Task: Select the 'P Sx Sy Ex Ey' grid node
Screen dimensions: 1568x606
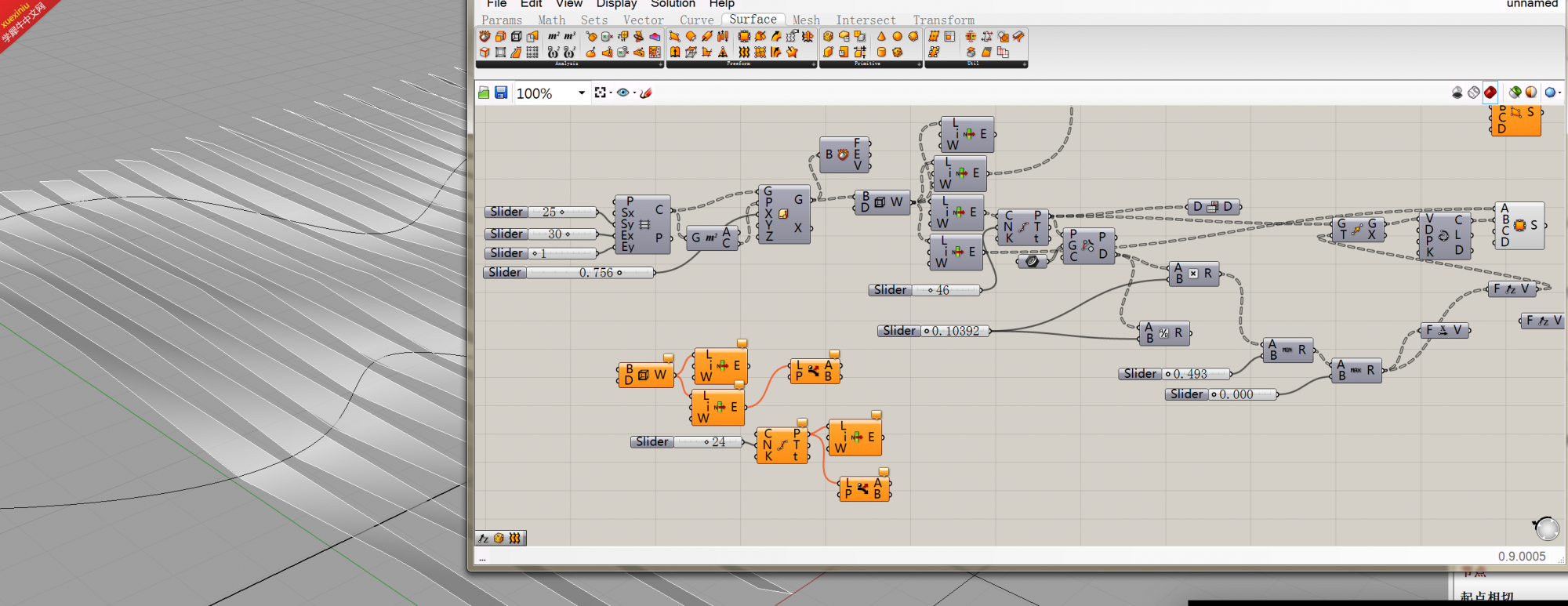Action: (x=642, y=224)
